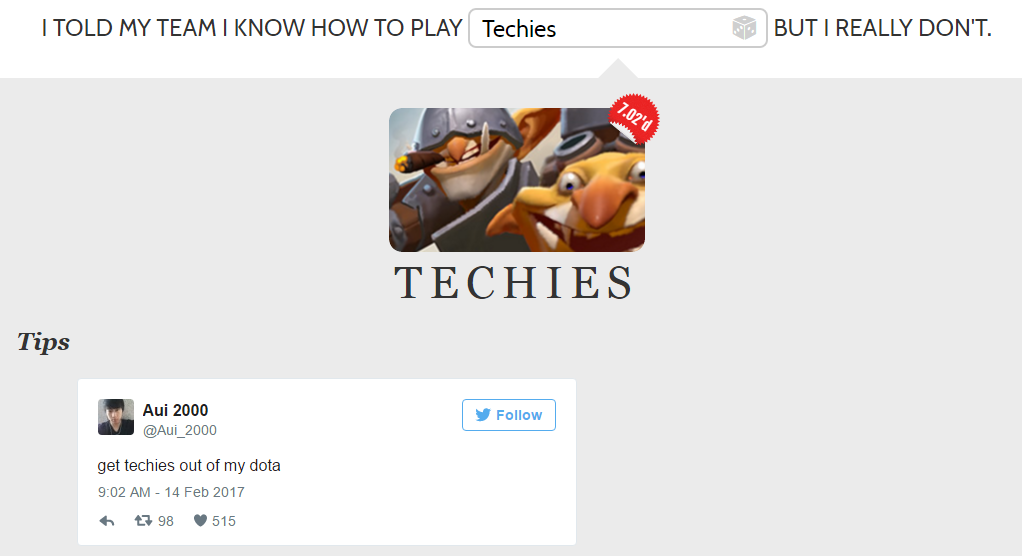Image resolution: width=1022 pixels, height=556 pixels.
Task: Reply to the tweet with arrow icon
Action: (107, 521)
